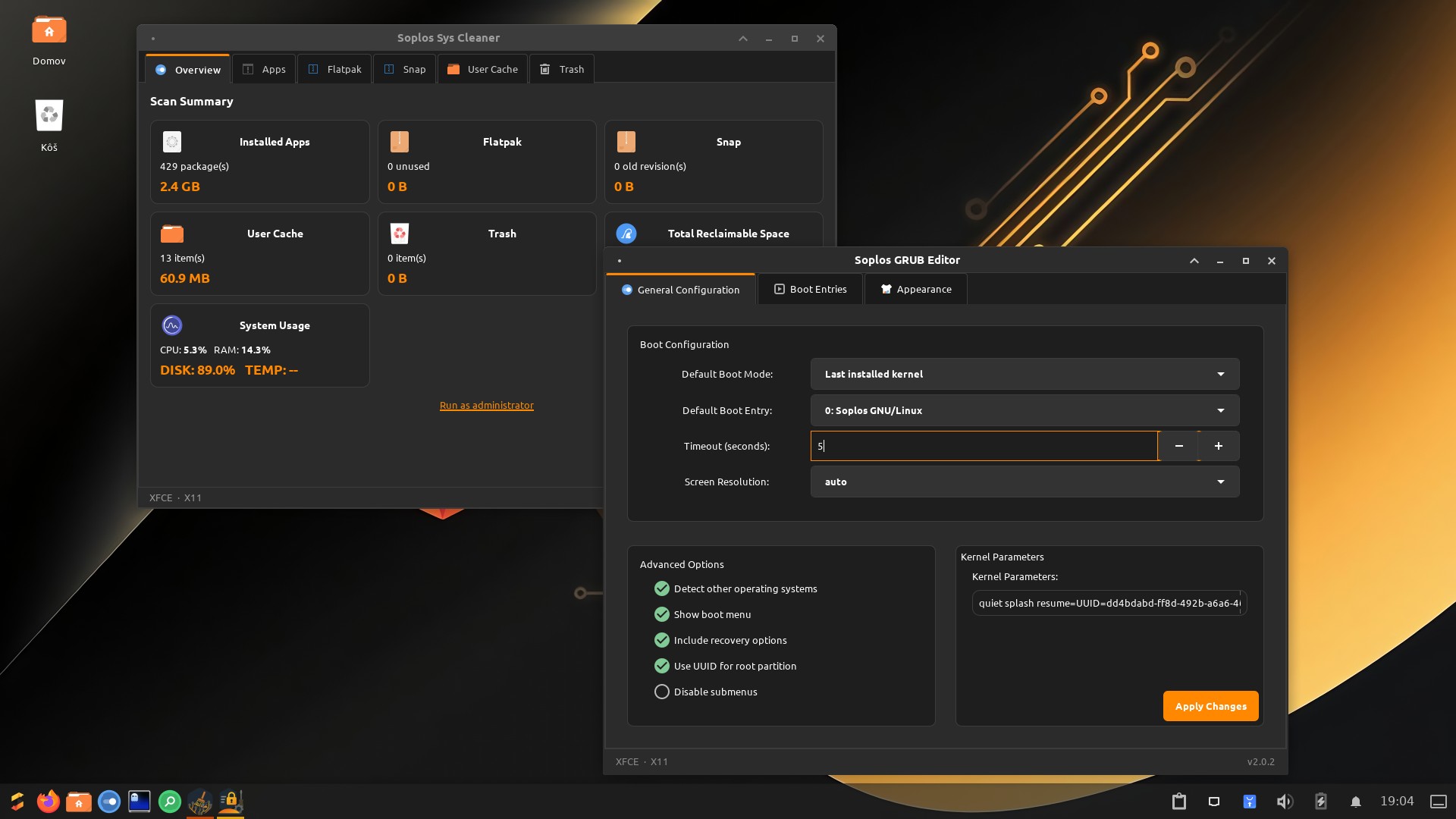The image size is (1456, 819).
Task: Switch to the Snap tab
Action: (x=404, y=69)
